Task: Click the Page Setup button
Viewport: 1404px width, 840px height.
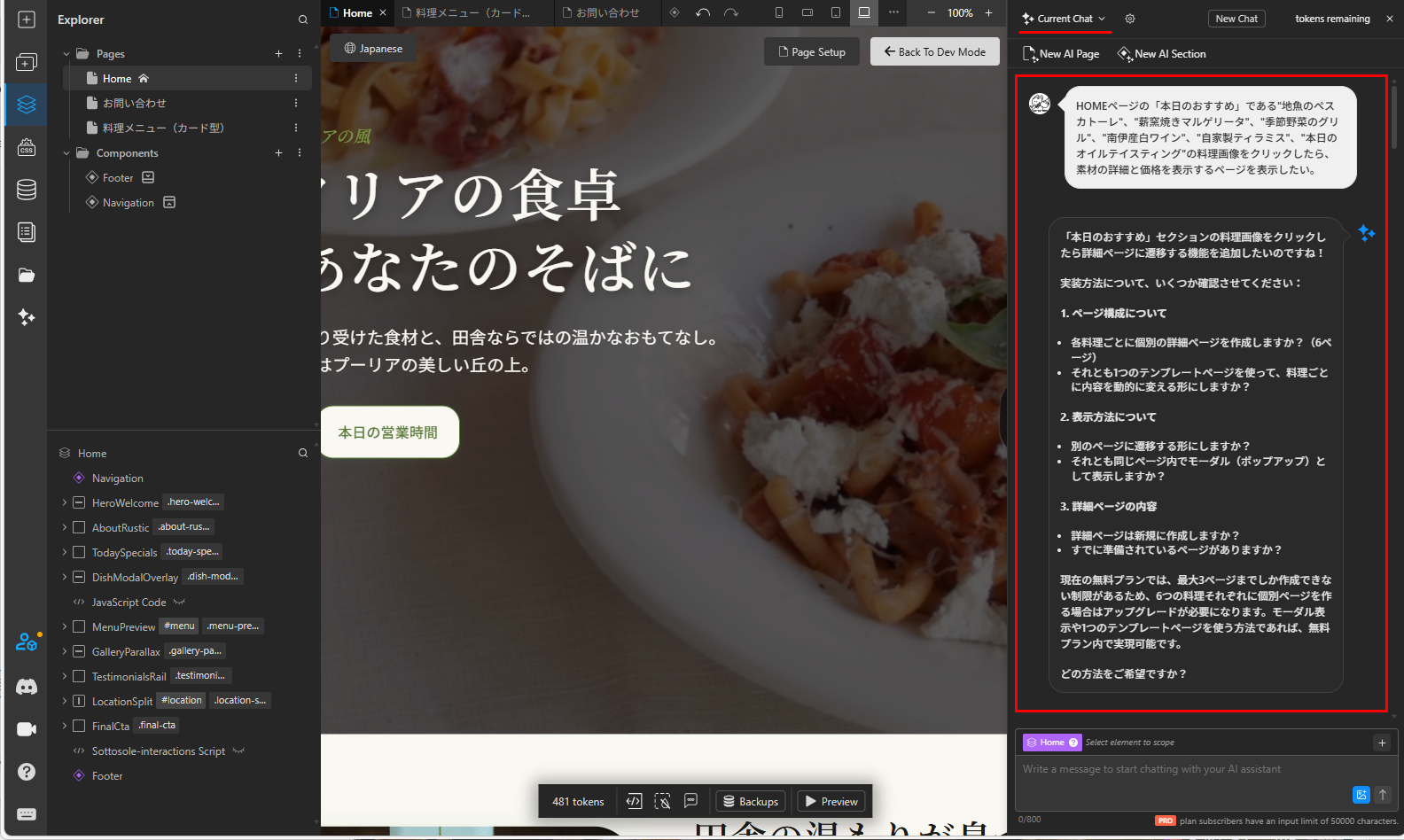Action: pos(811,51)
